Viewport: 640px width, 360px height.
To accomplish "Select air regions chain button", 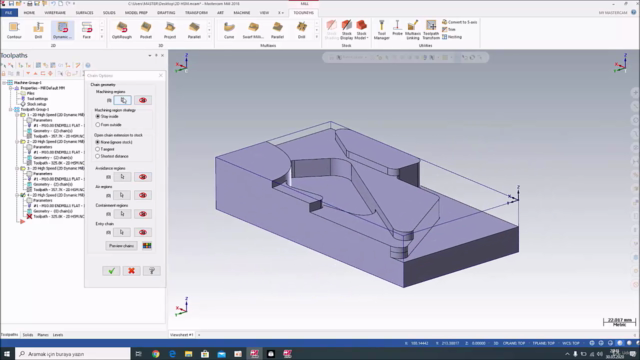I will [122, 195].
